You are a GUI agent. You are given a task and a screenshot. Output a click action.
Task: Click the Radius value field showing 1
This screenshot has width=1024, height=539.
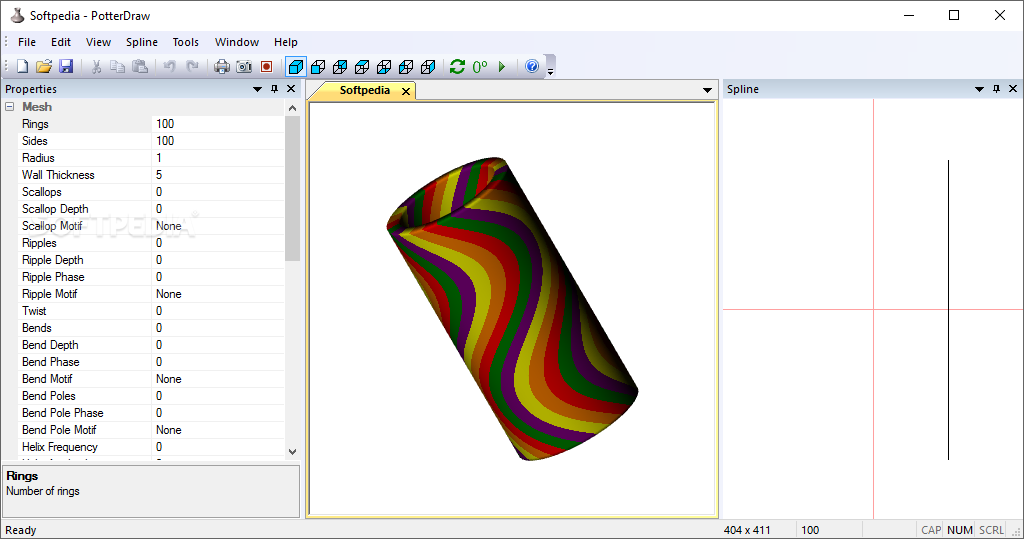[218, 158]
